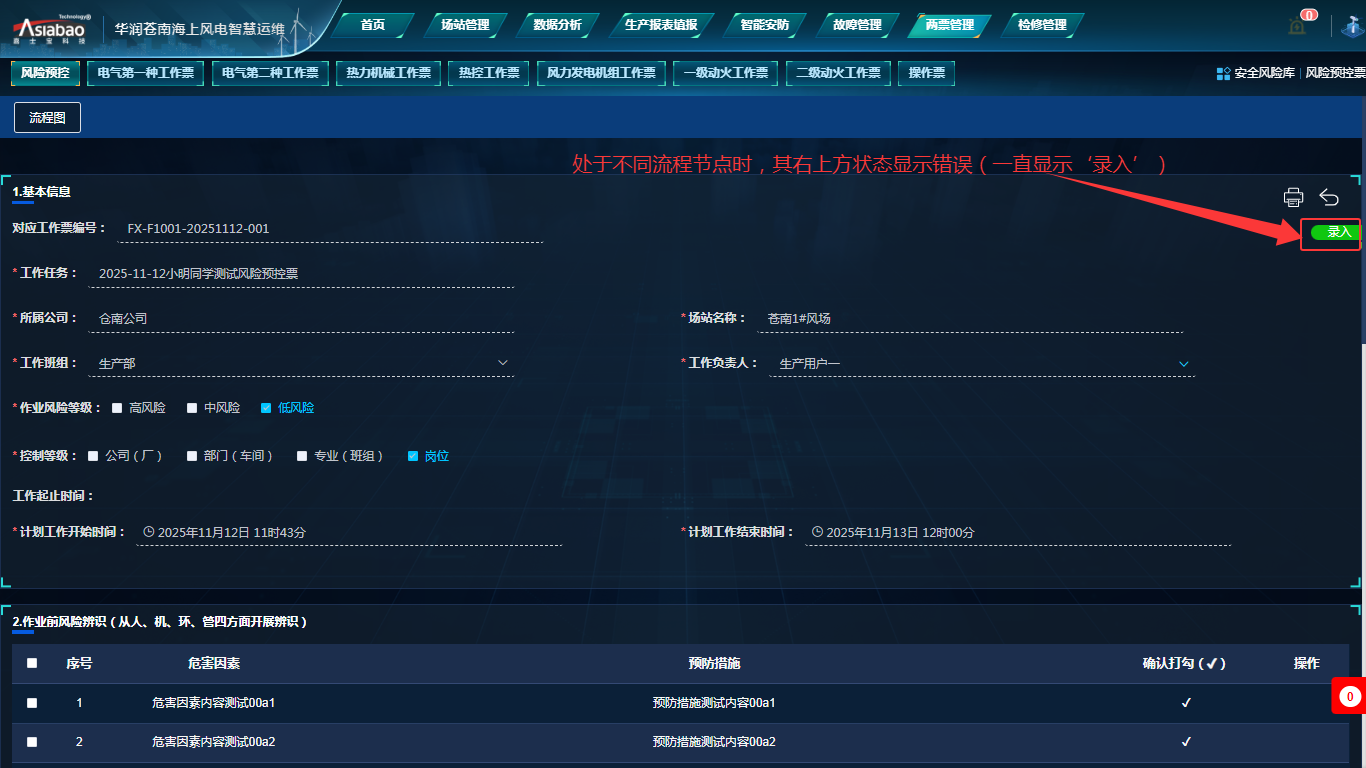Click the 安全风险库 grid icon
Viewport: 1366px width, 768px height.
pos(1223,73)
